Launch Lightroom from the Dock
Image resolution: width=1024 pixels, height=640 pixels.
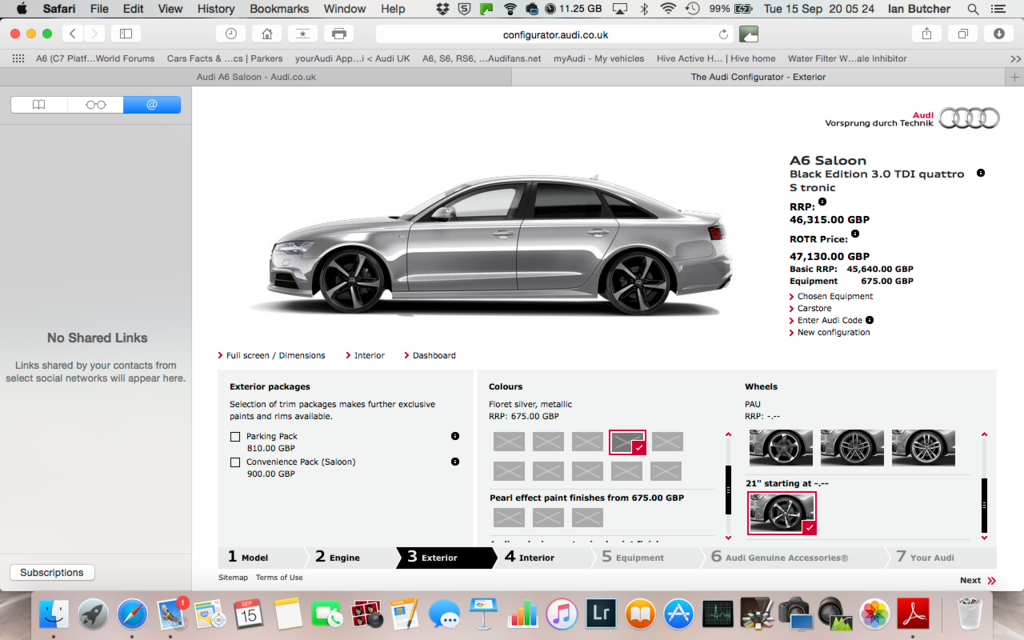point(601,614)
